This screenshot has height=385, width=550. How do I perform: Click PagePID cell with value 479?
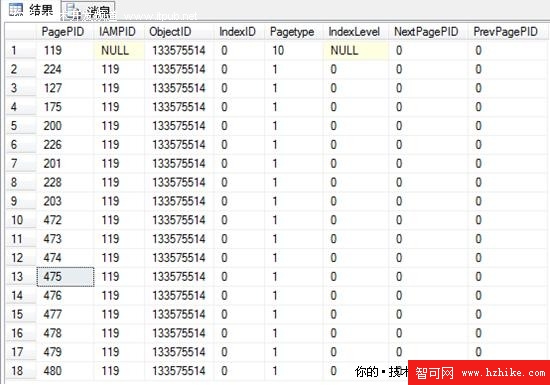pyautogui.click(x=65, y=352)
